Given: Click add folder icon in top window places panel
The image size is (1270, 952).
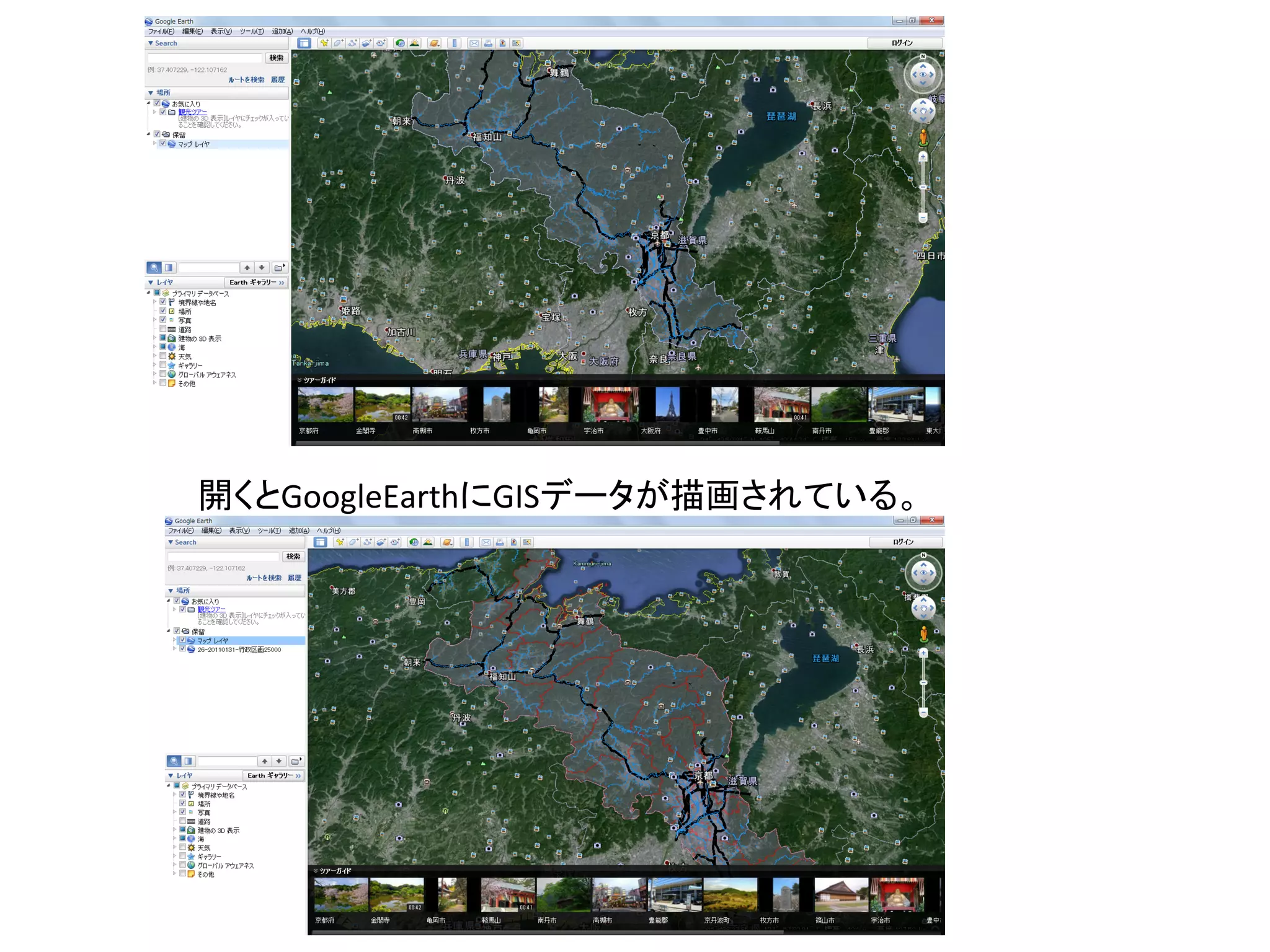Looking at the screenshot, I should [280, 268].
